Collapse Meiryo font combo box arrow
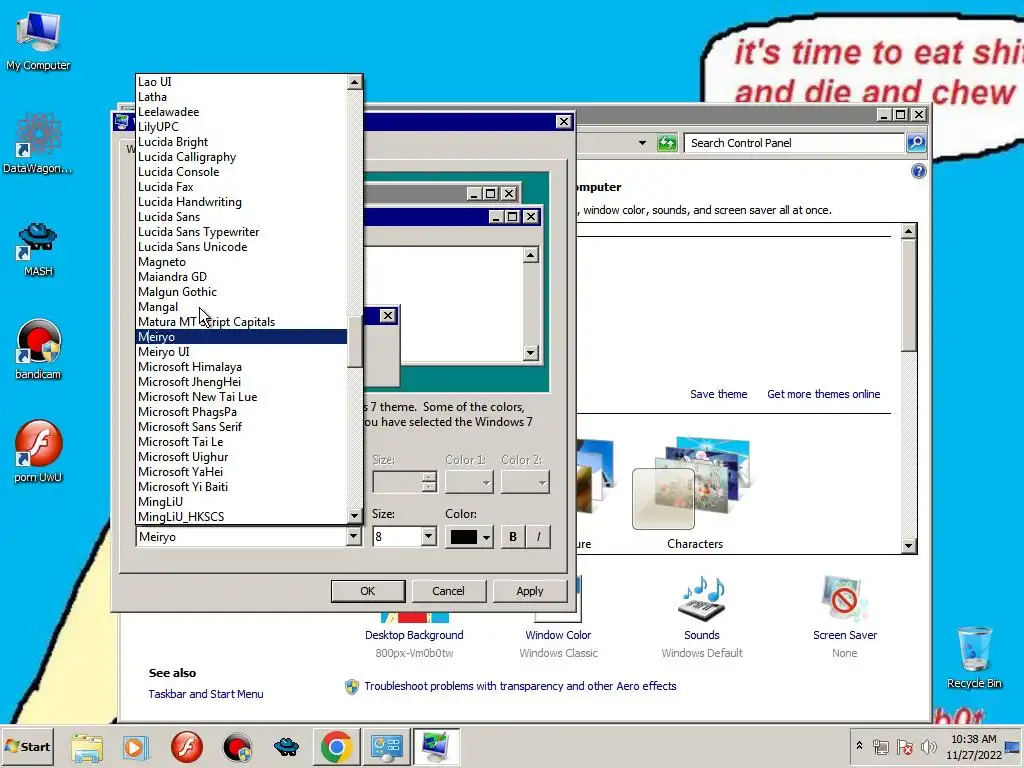The height and width of the screenshot is (768, 1024). click(353, 537)
